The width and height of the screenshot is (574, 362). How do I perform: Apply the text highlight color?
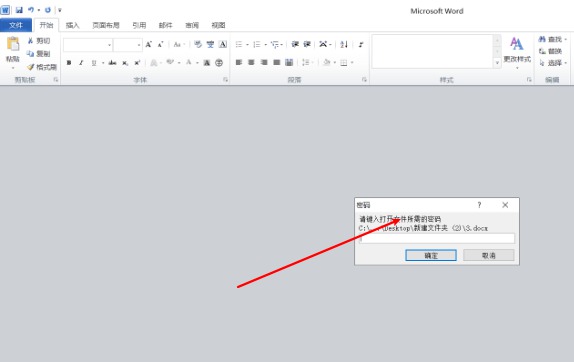pyautogui.click(x=170, y=63)
